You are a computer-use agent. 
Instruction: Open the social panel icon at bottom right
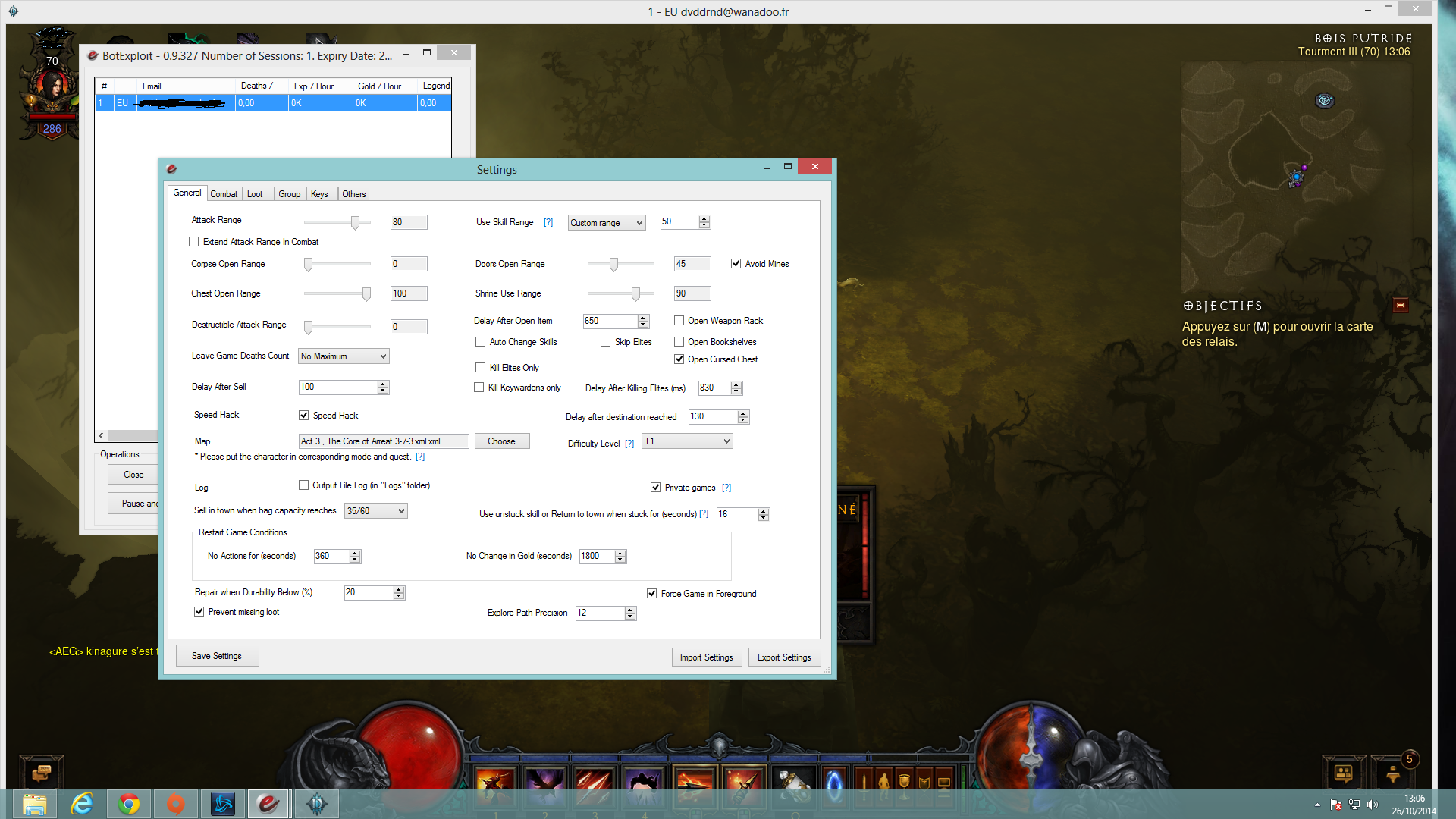(1343, 773)
